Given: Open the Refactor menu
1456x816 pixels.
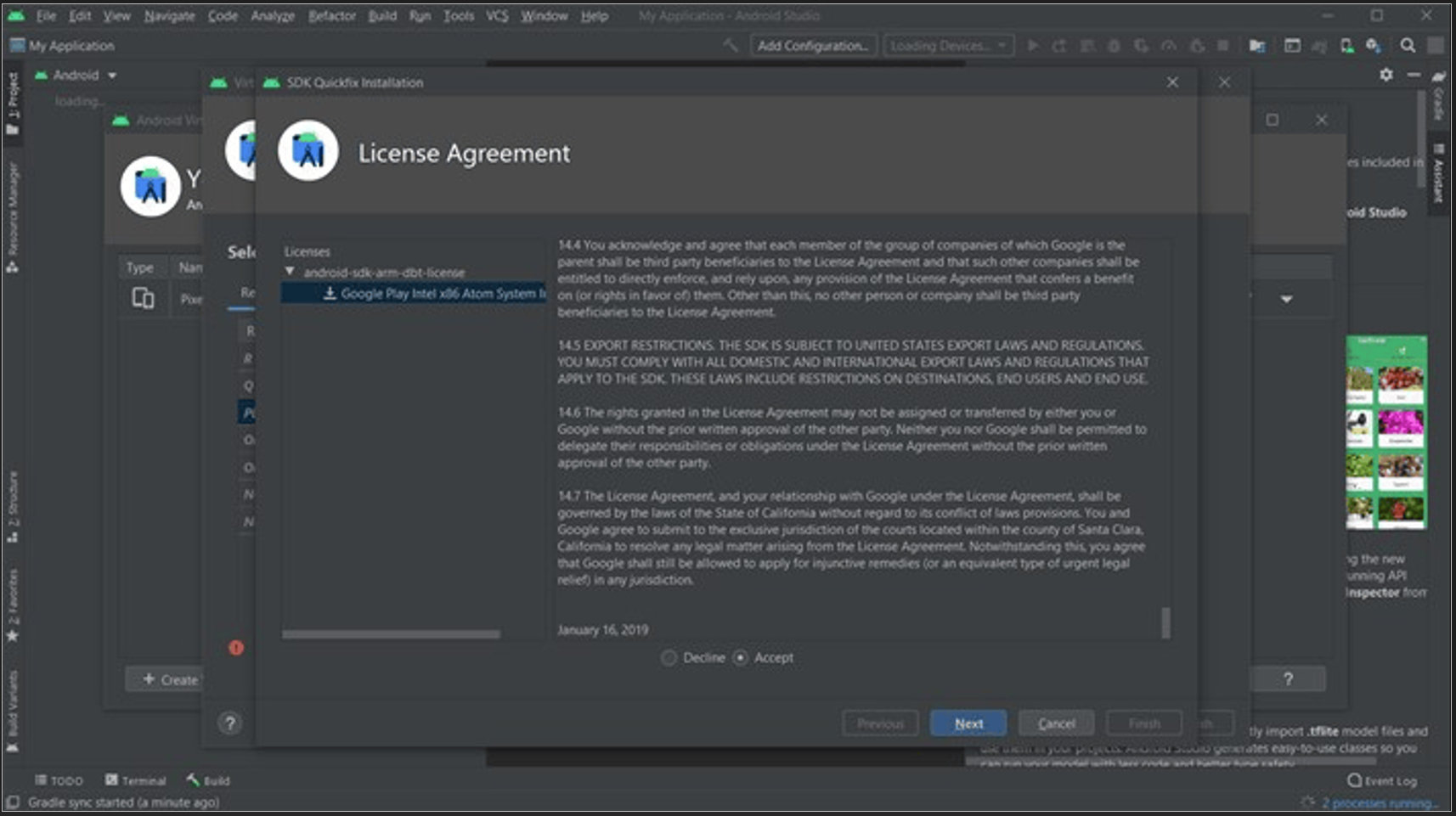Looking at the screenshot, I should coord(331,16).
